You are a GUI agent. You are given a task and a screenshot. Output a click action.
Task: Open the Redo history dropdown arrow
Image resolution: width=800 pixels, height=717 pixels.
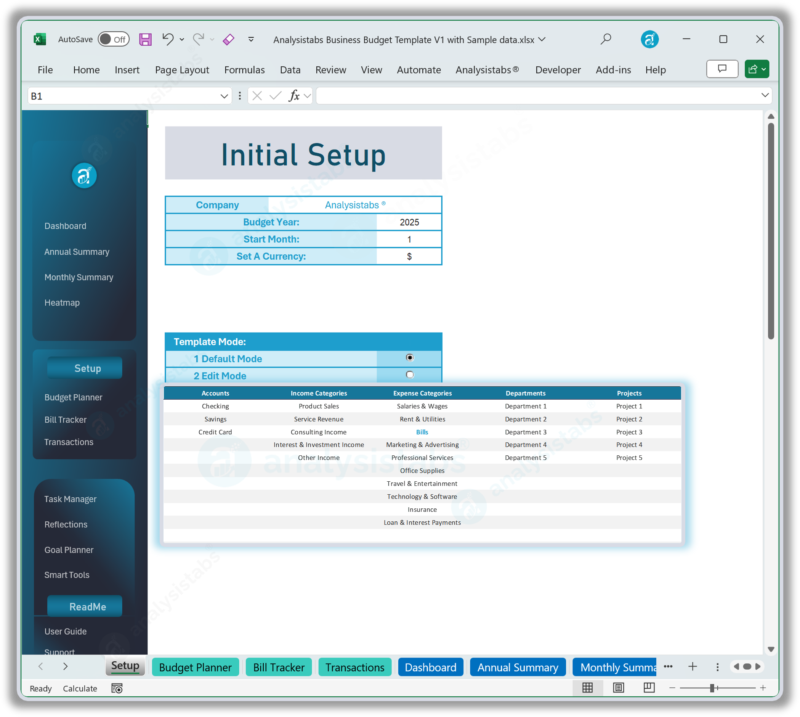(x=212, y=39)
